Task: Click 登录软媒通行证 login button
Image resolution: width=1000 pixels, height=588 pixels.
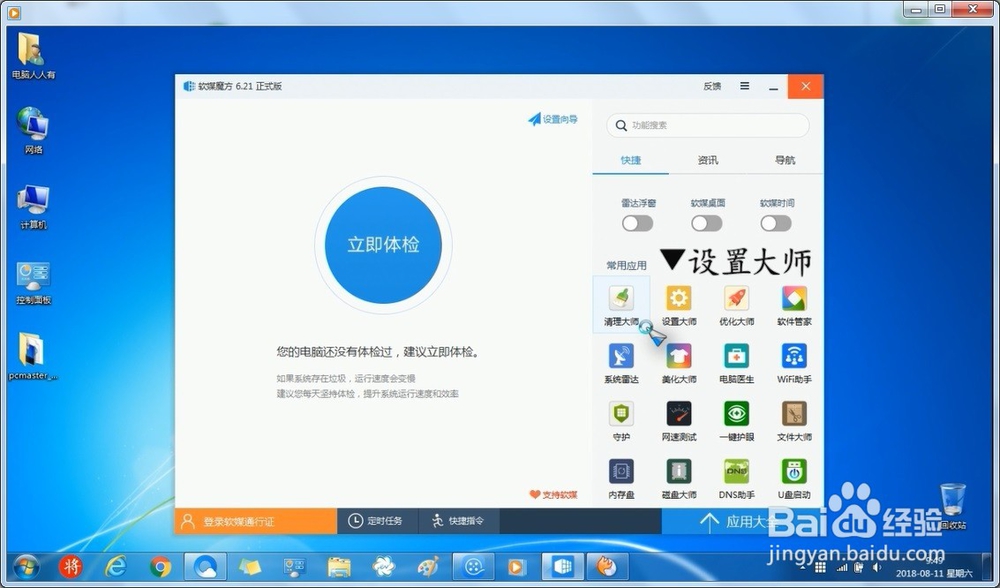Action: point(256,521)
